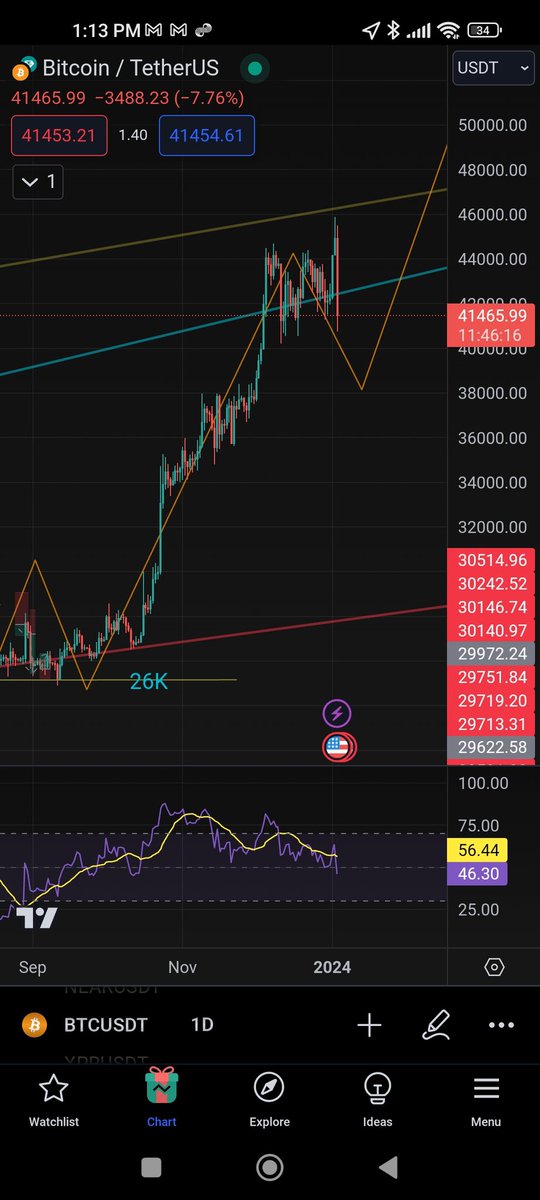Tap the Nov label on the time axis
Viewport: 540px width, 1200px height.
183,967
